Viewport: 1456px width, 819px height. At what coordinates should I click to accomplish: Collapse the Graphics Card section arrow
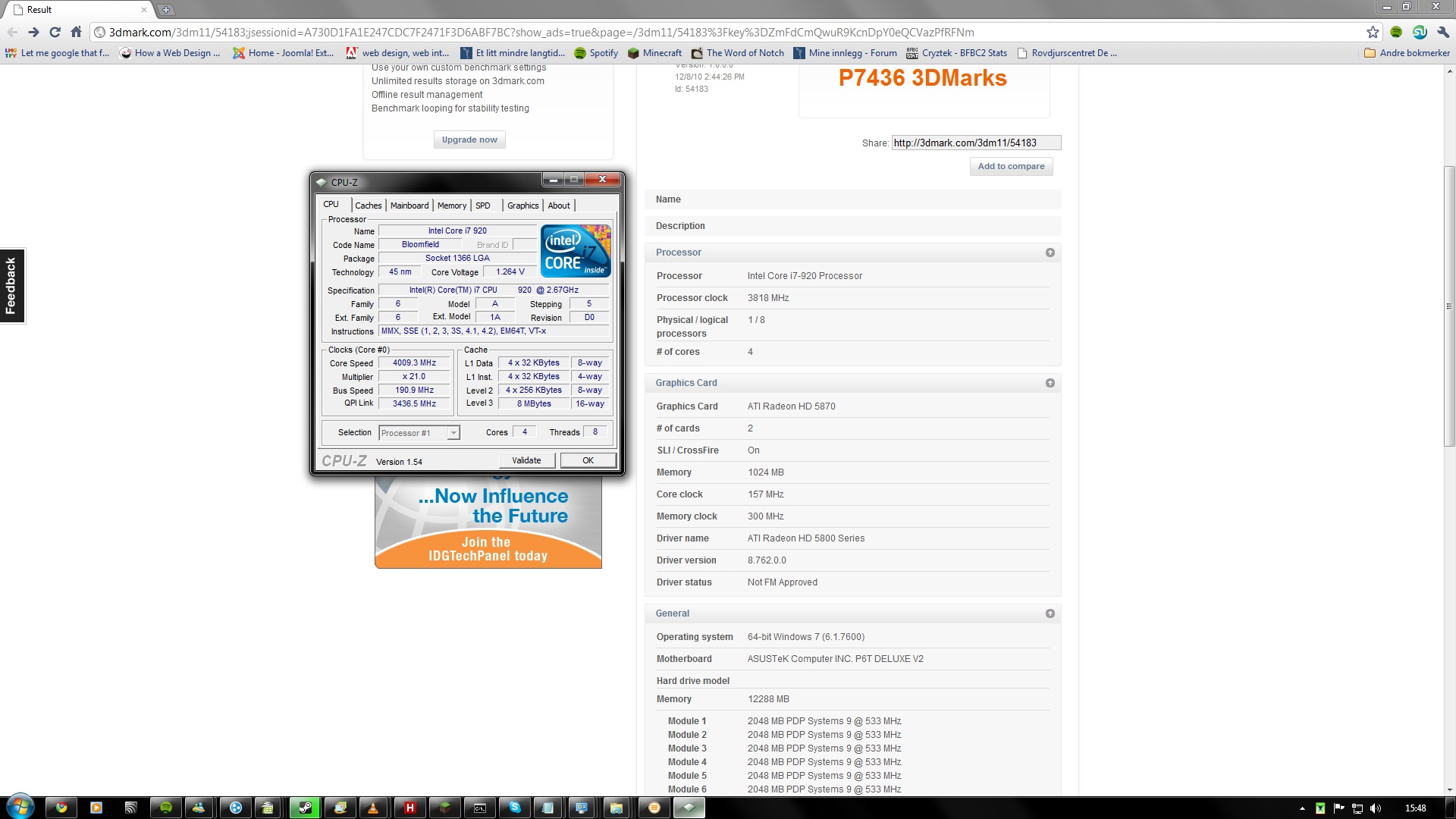tap(1050, 383)
